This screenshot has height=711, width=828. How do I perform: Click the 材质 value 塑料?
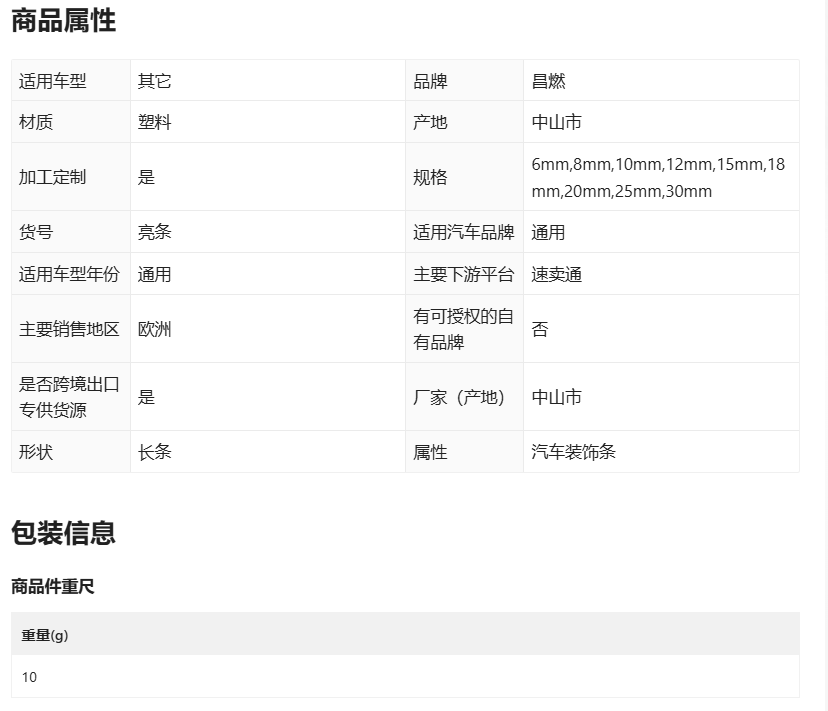[x=154, y=122]
